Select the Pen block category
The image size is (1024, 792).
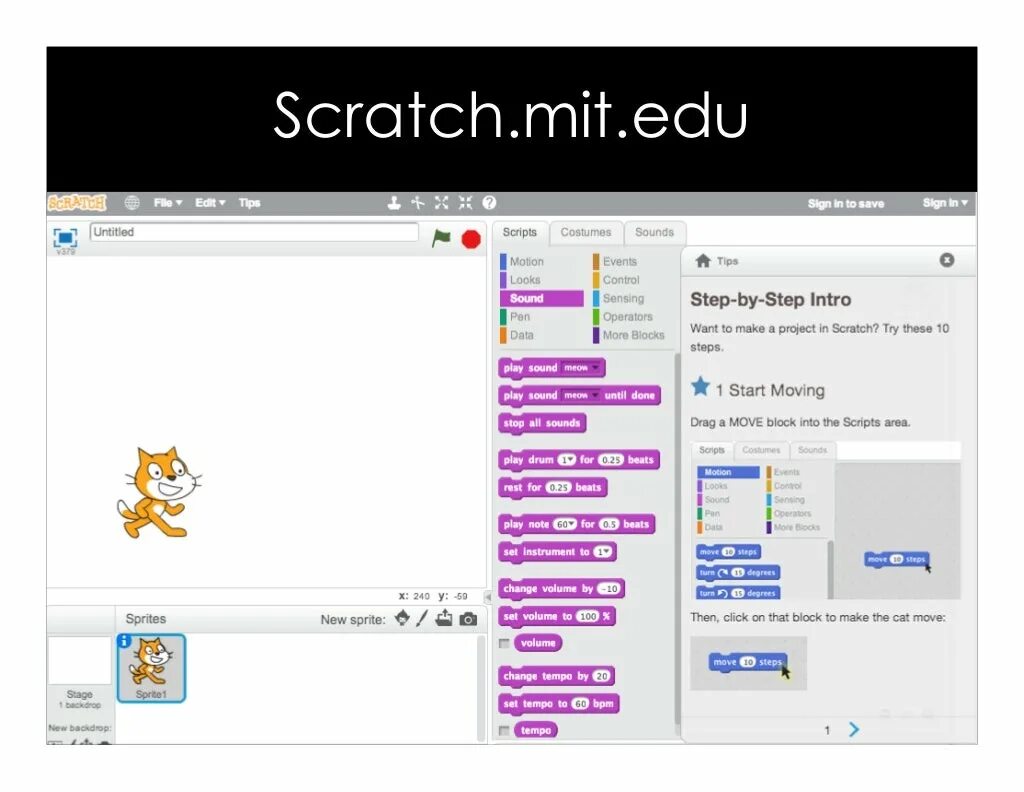522,317
